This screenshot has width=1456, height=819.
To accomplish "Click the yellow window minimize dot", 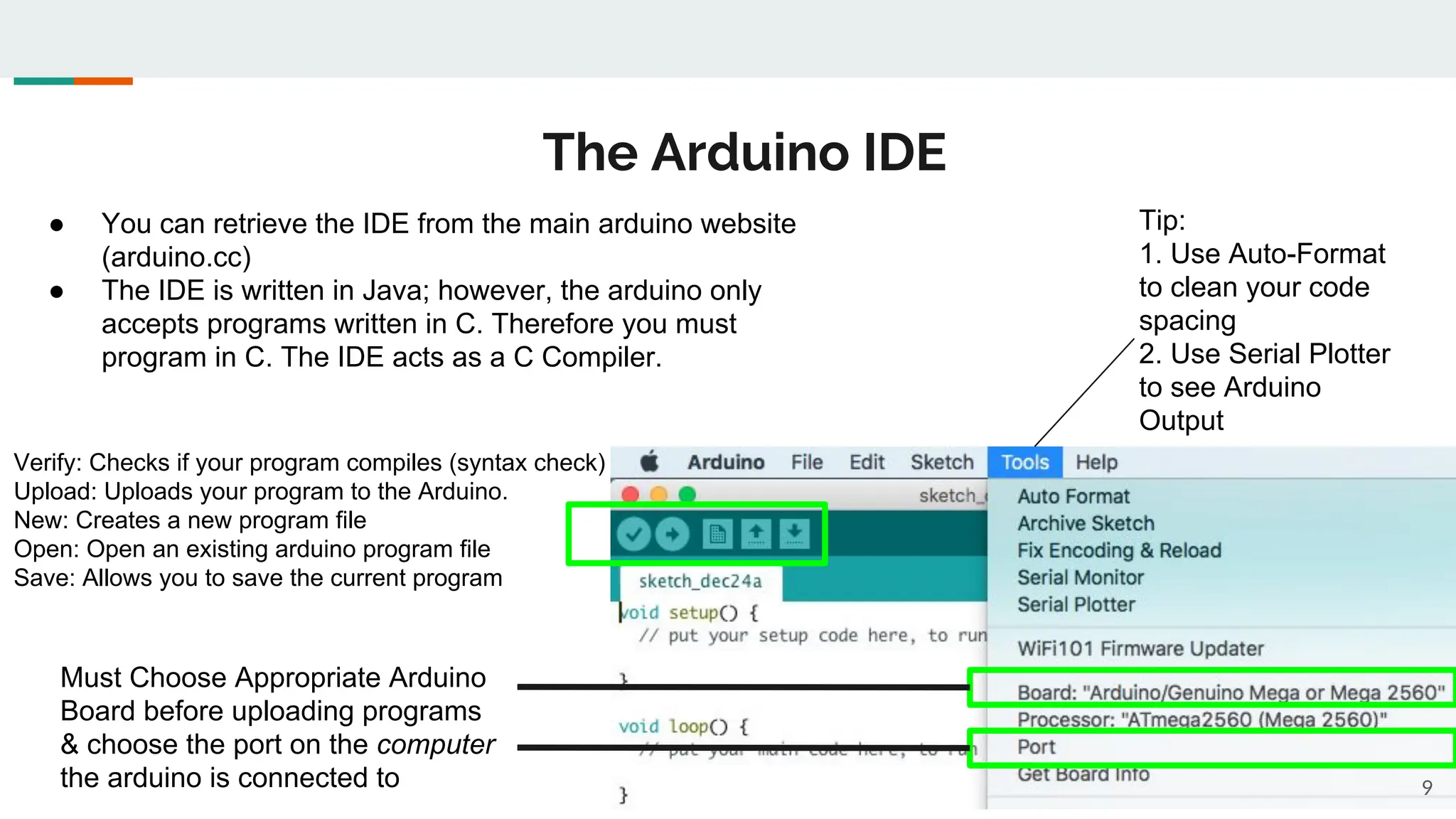I will point(659,494).
